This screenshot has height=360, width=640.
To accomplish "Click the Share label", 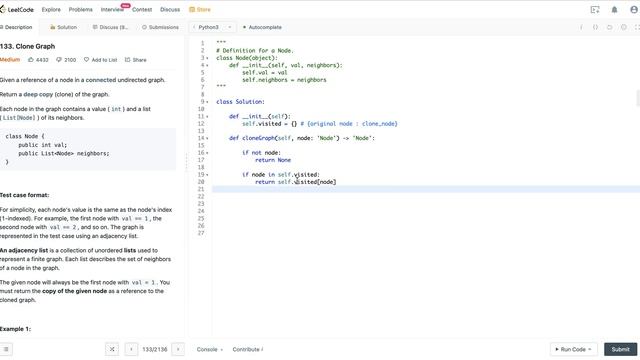I will point(139,60).
